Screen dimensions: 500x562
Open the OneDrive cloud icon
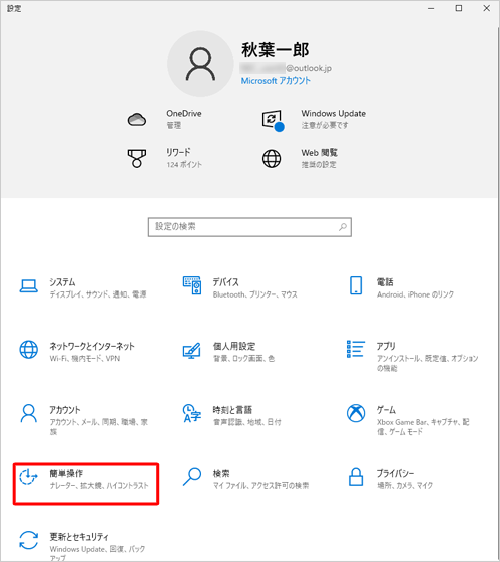coord(137,119)
